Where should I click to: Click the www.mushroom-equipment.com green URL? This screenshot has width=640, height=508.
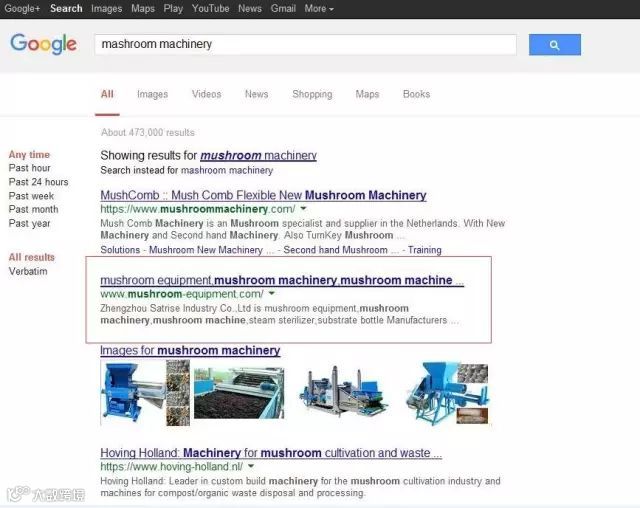(182, 294)
